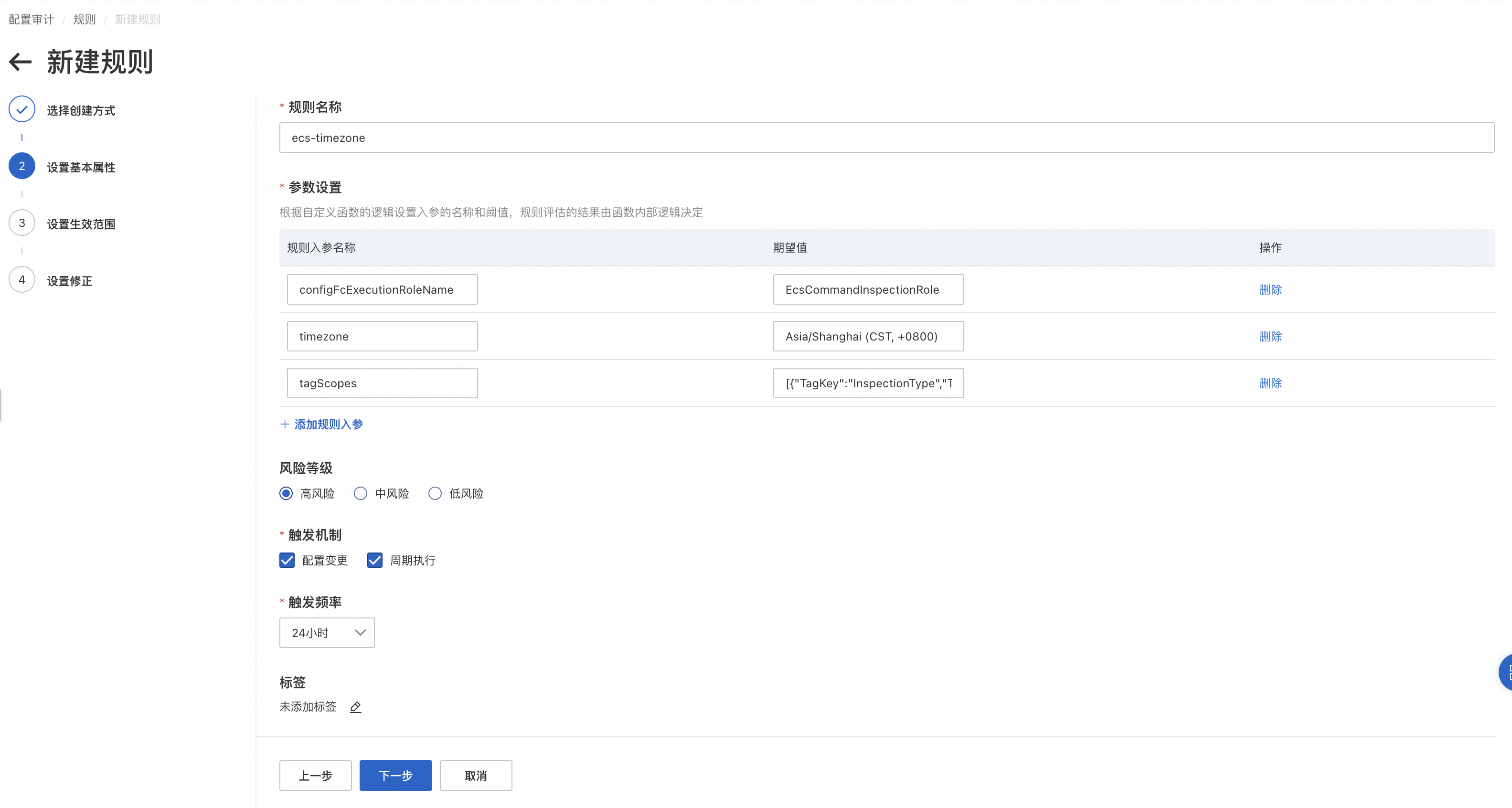The height and width of the screenshot is (808, 1512).
Task: Select the 中风险 radio button
Action: (361, 493)
